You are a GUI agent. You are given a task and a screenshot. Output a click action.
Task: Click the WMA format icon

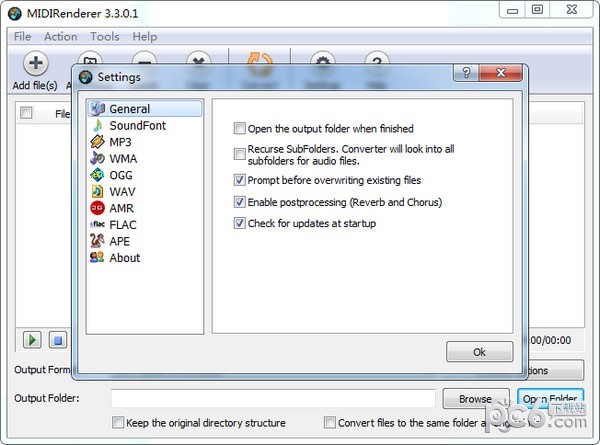click(97, 158)
